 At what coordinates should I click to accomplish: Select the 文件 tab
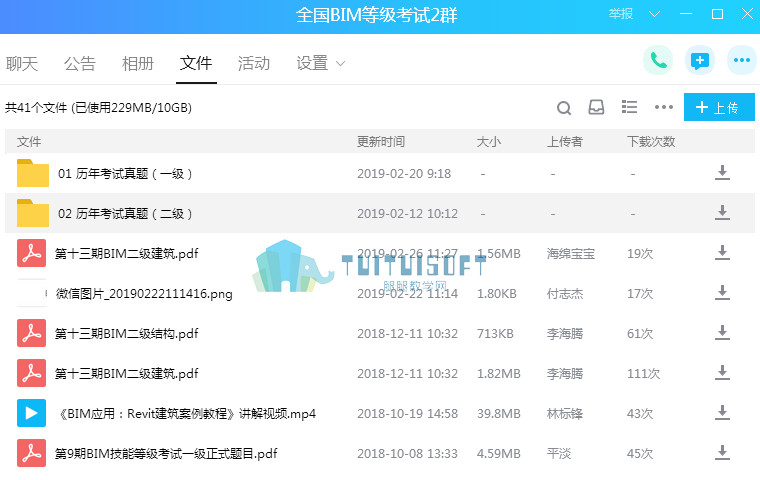pyautogui.click(x=196, y=63)
